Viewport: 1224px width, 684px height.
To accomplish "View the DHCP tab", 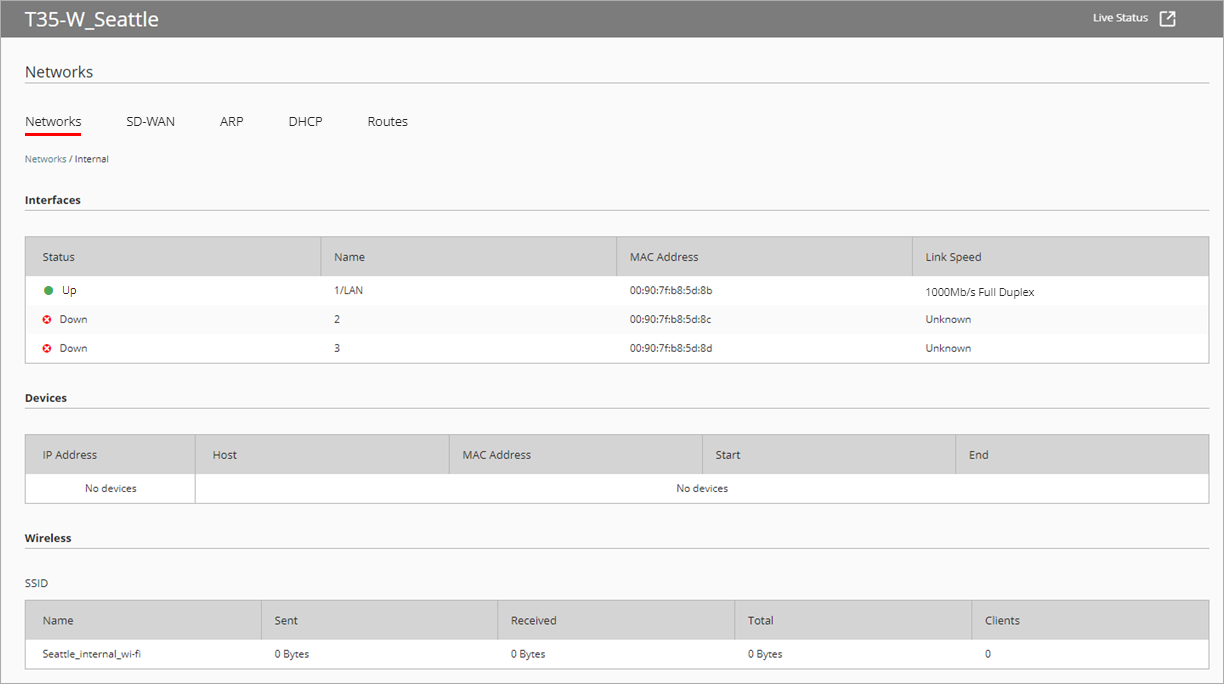I will click(305, 121).
